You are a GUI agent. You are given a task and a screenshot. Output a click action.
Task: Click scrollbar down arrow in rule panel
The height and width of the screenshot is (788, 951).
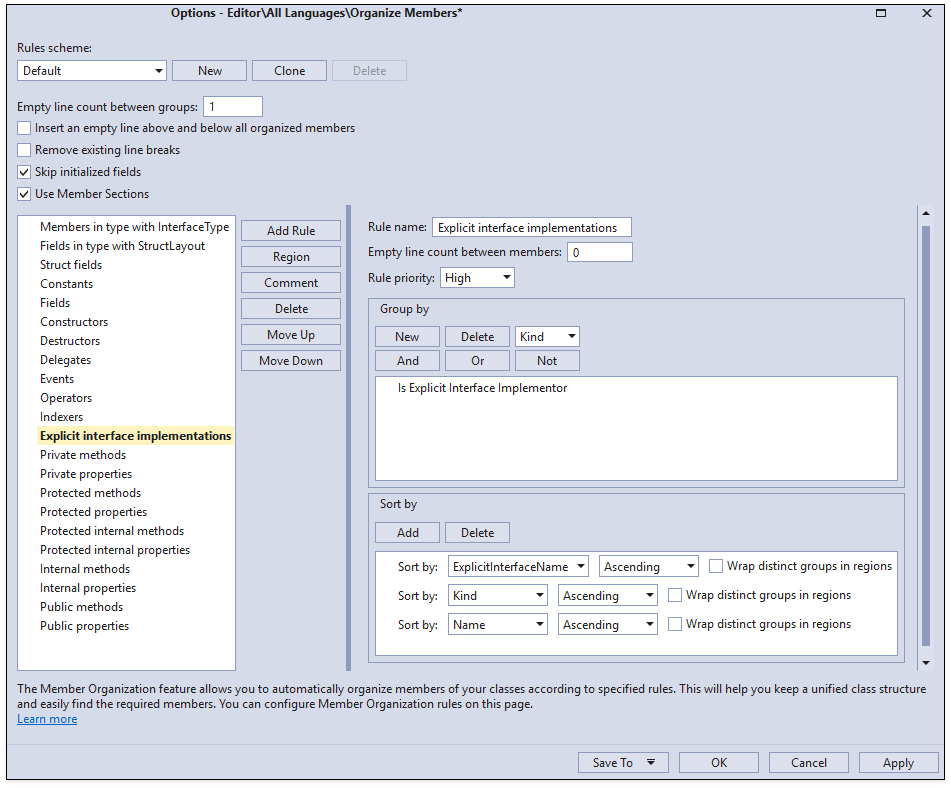click(x=925, y=662)
